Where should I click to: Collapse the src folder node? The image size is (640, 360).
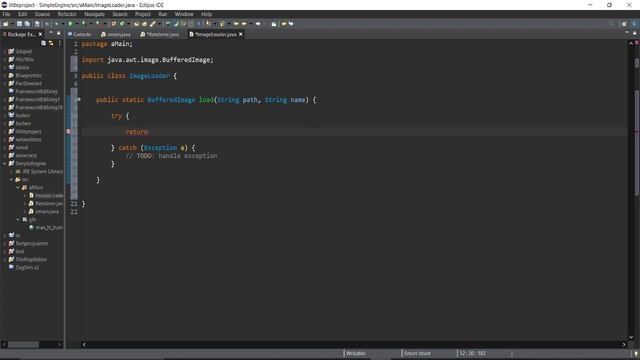[11, 180]
